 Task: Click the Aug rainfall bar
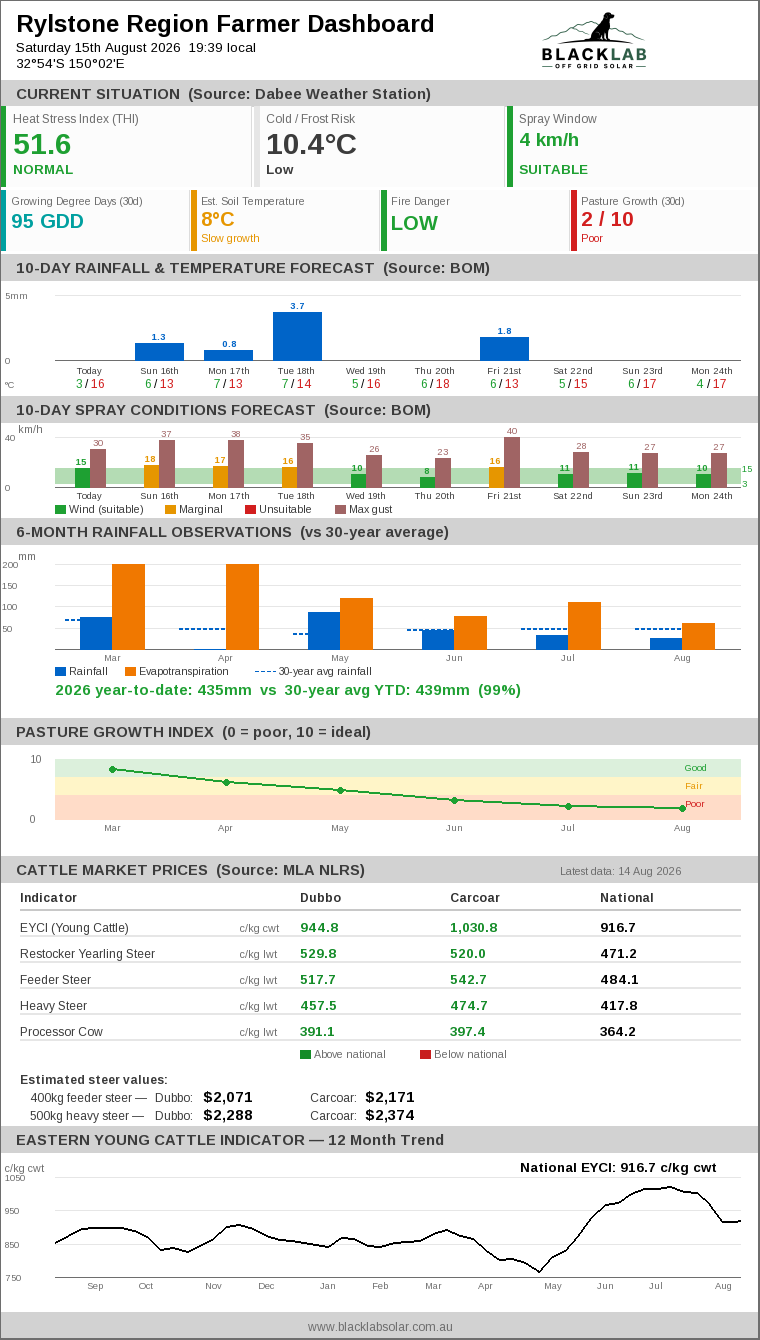[x=666, y=644]
